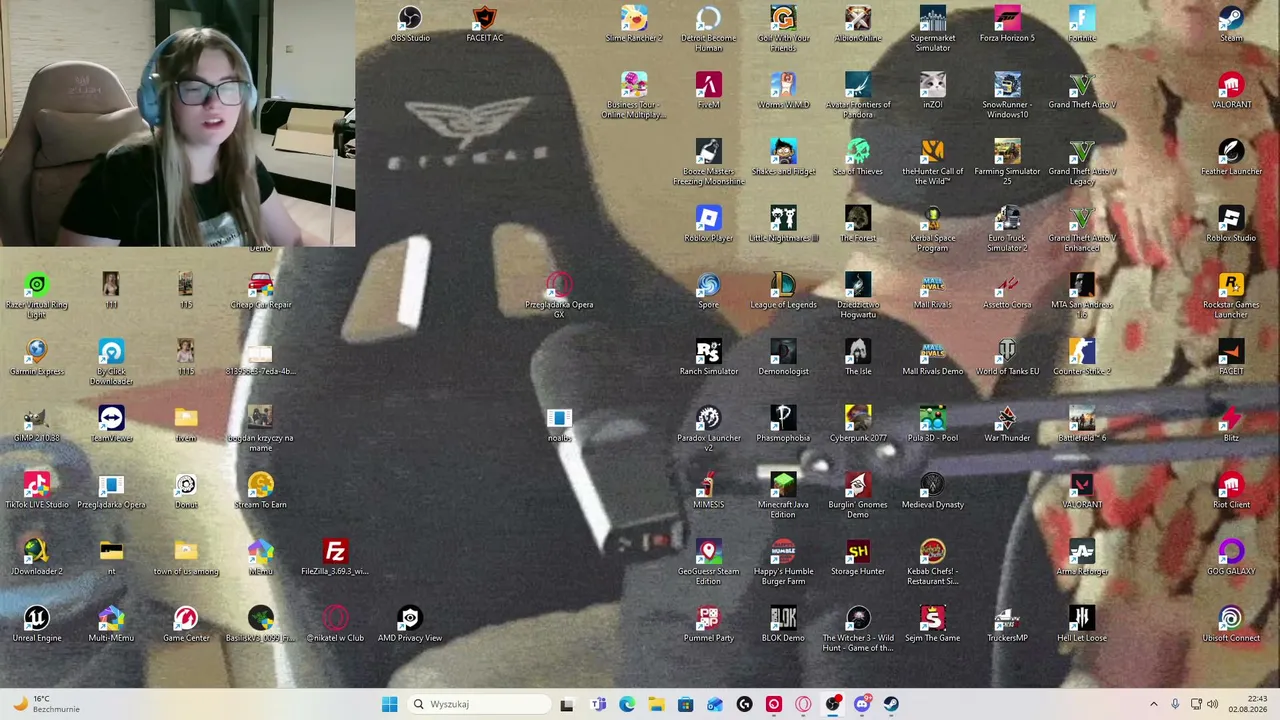Open the Windows Start menu
The height and width of the screenshot is (720, 1280).
point(389,704)
